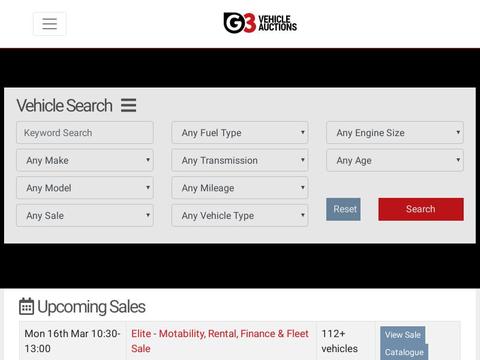Expand the Any Age dropdown
Image resolution: width=480 pixels, height=360 pixels.
click(395, 160)
